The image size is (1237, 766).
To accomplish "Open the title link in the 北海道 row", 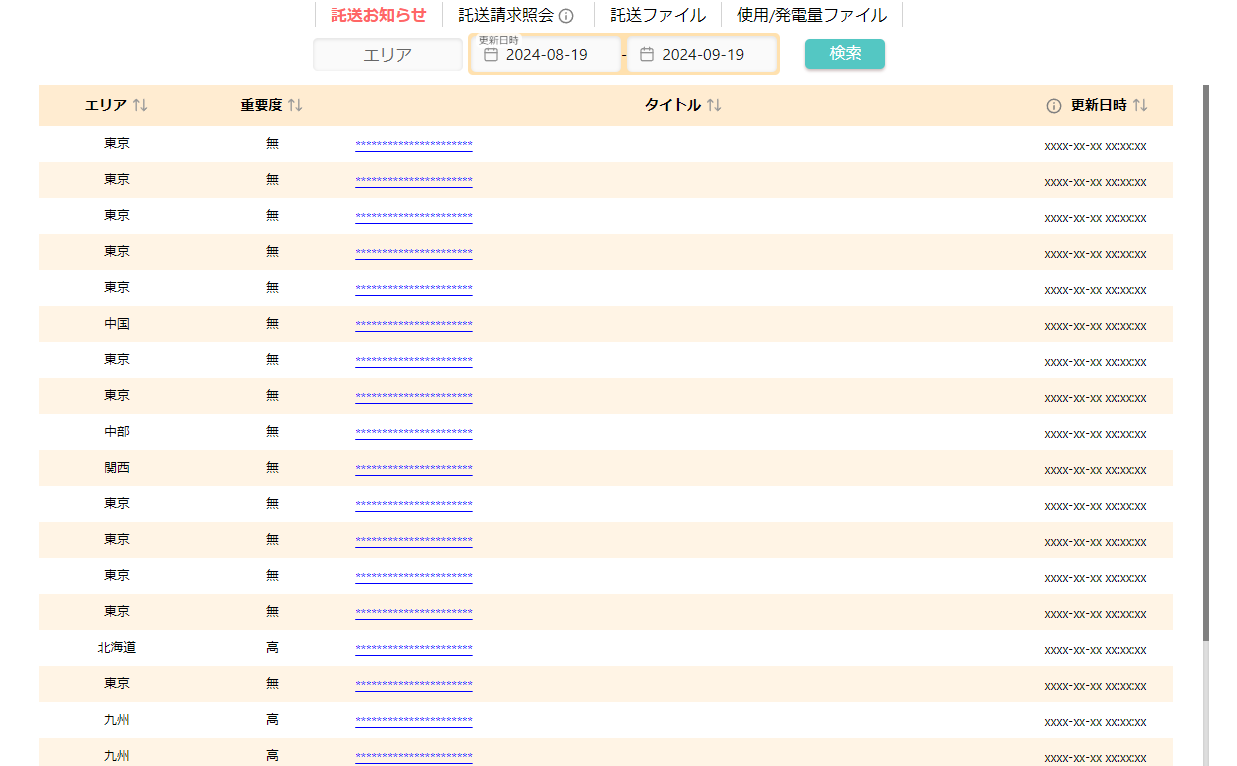I will 413,649.
